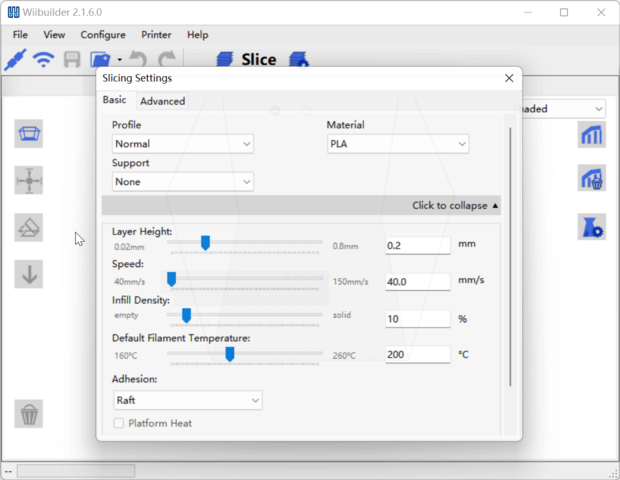This screenshot has height=480, width=620.
Task: Click the trash can delete icon
Action: tap(29, 413)
